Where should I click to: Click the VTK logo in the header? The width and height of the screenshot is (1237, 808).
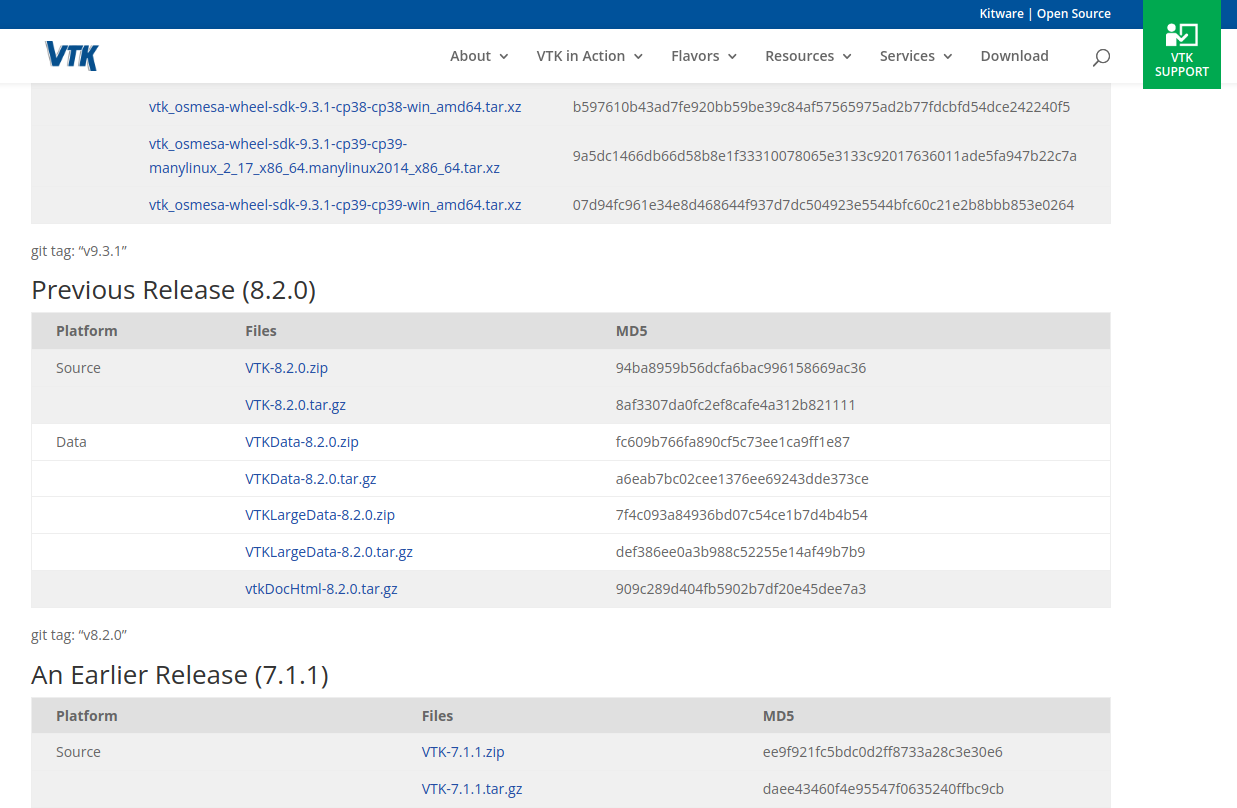click(70, 55)
